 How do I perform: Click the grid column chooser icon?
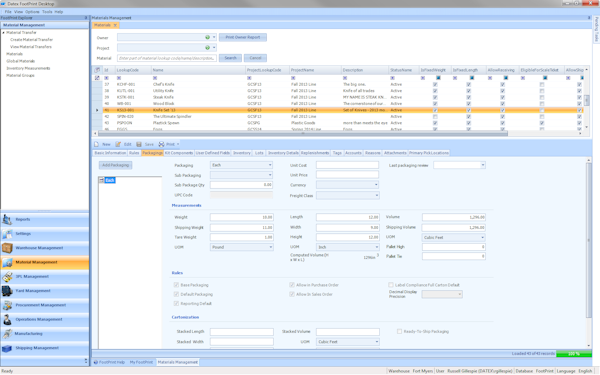point(97,70)
